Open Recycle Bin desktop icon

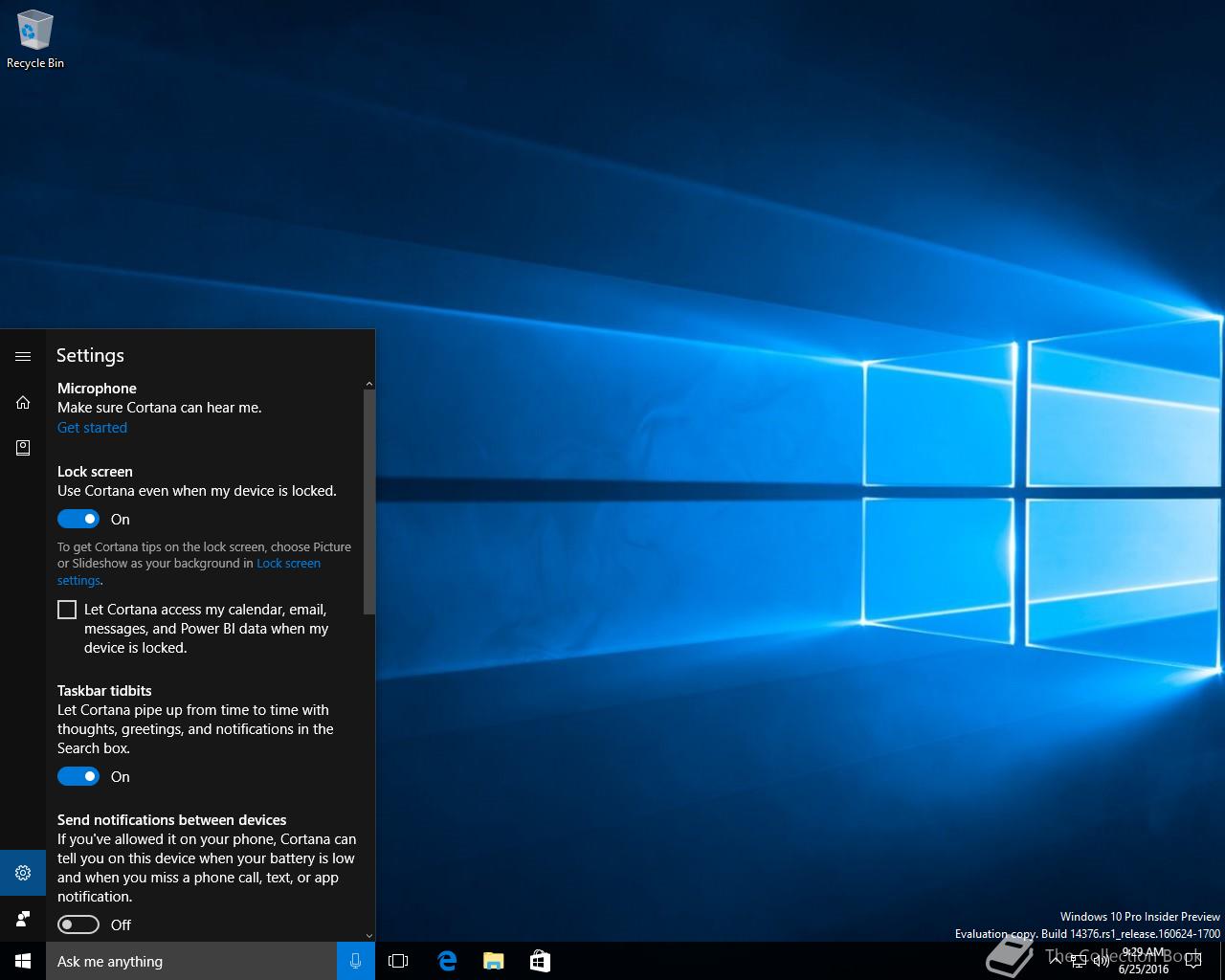[35, 40]
